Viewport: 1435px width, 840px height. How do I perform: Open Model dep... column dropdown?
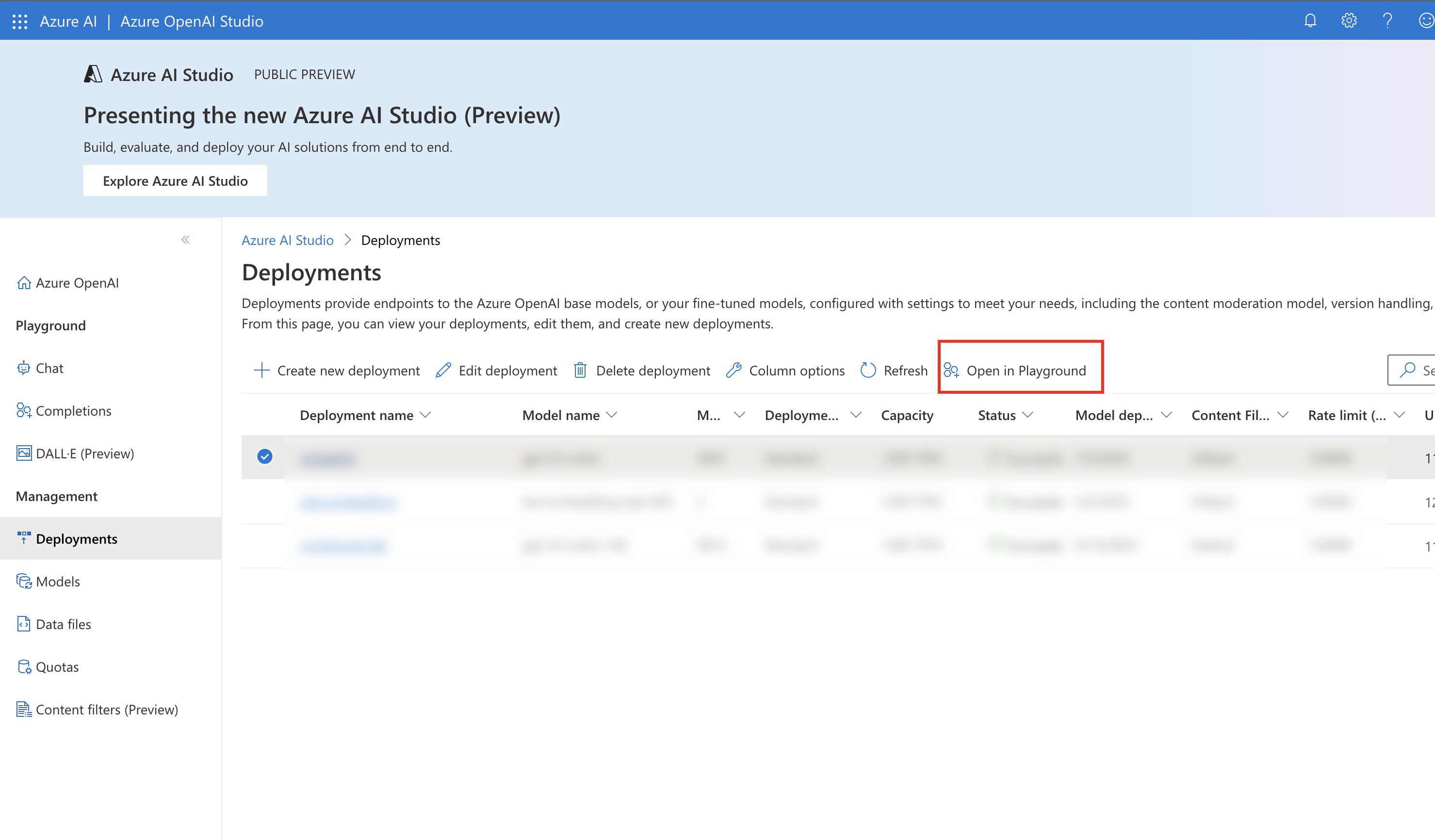[1166, 415]
